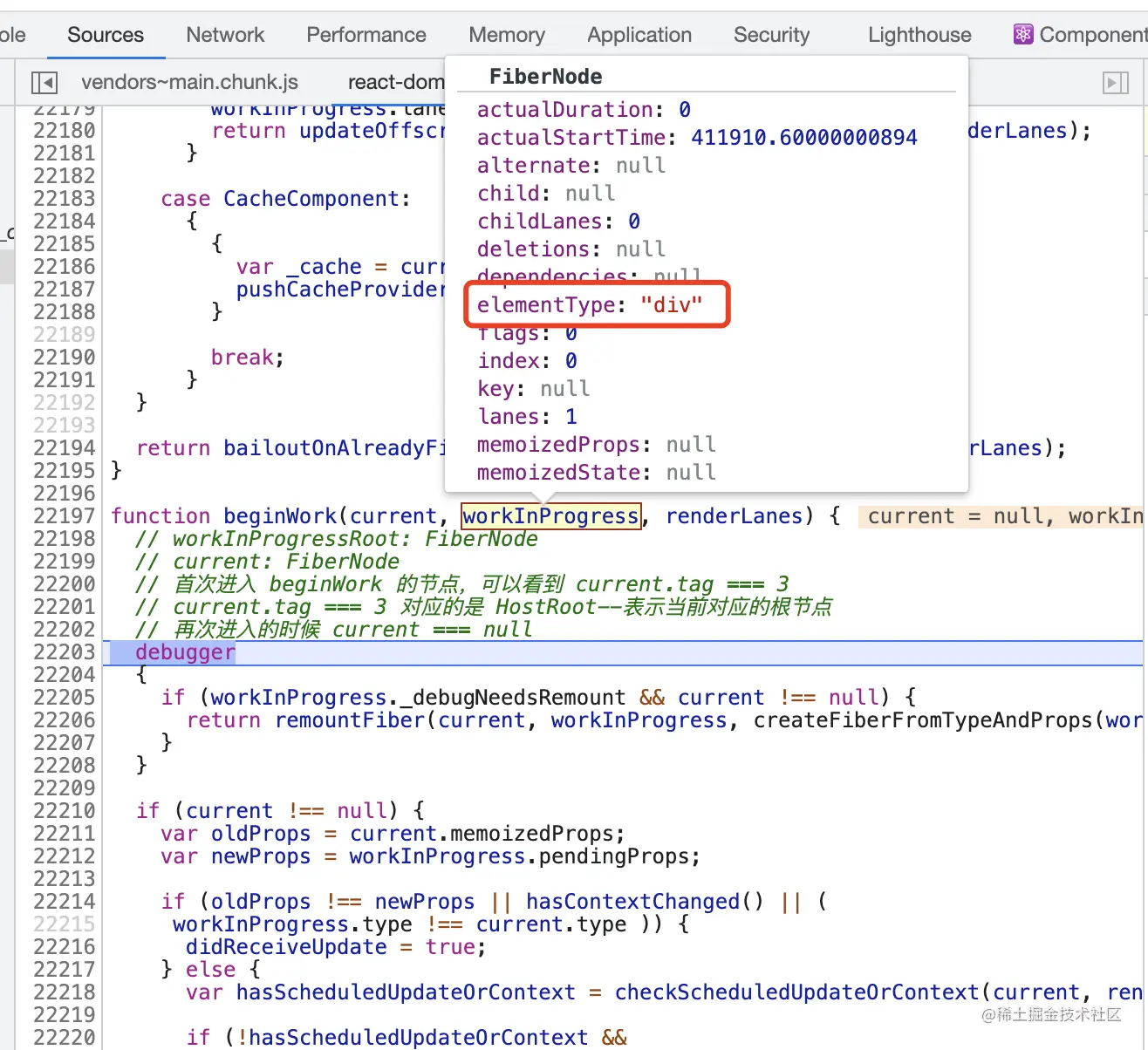Set a breakpoint on line 22205
This screenshot has height=1050, width=1148.
pos(64,698)
